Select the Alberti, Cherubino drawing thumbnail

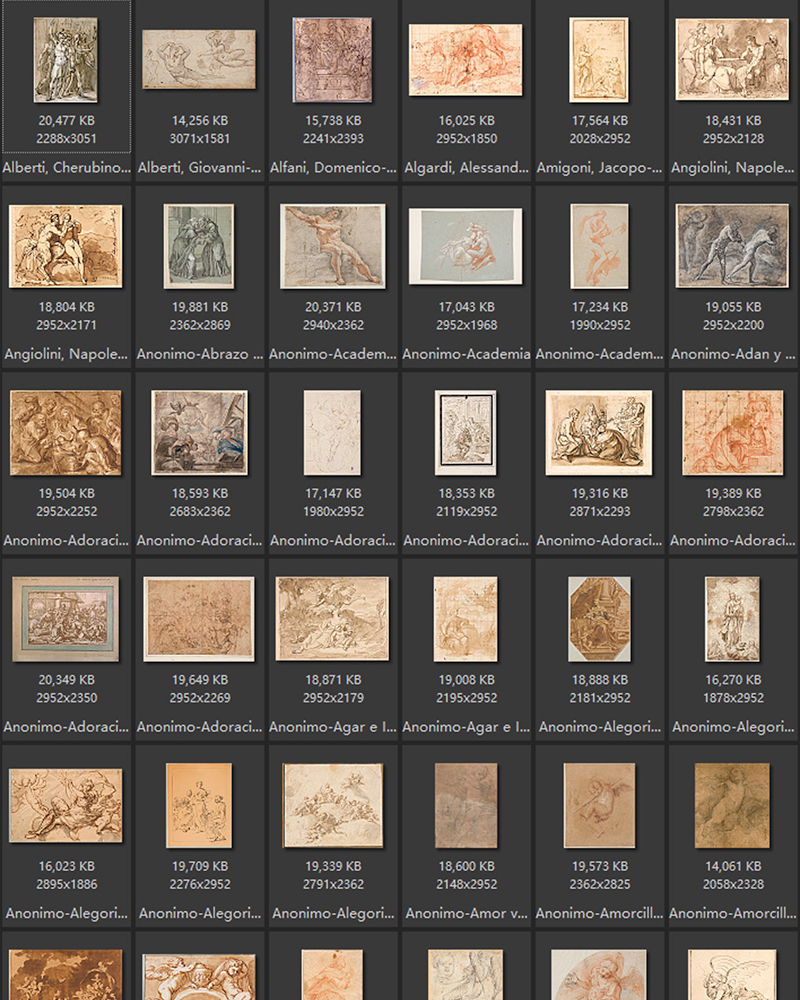66,59
